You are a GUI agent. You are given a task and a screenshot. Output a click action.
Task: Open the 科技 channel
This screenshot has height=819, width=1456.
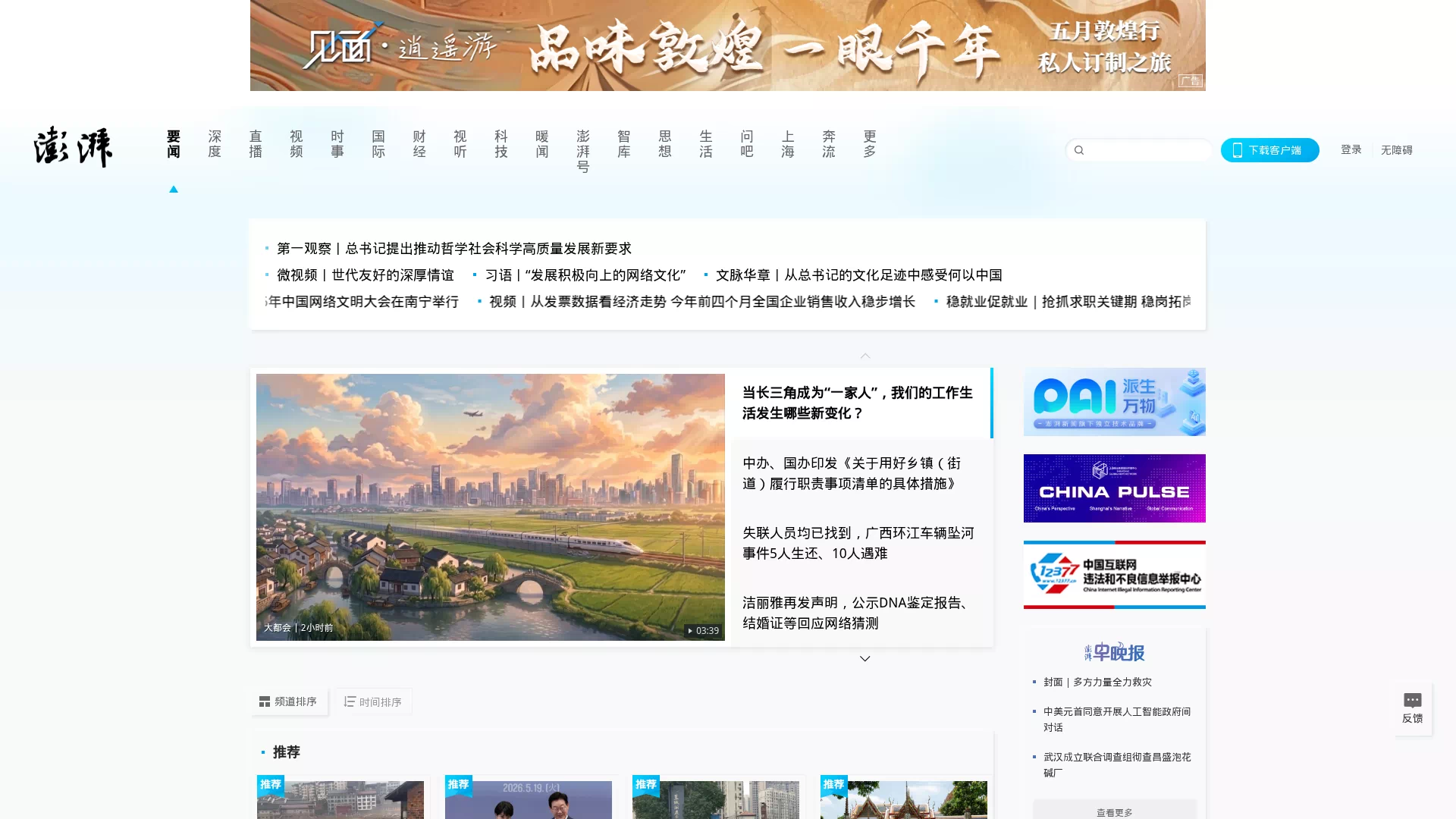(501, 144)
